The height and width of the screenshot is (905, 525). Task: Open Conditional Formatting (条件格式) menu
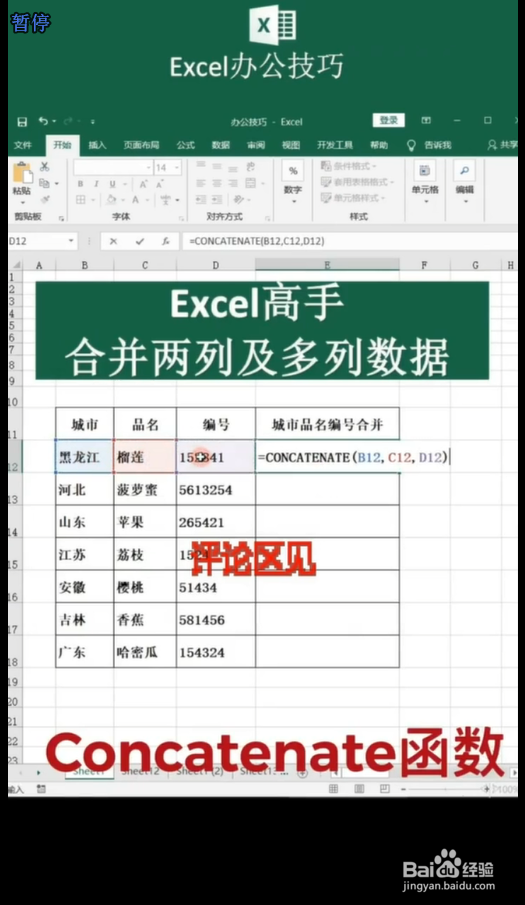tap(348, 166)
